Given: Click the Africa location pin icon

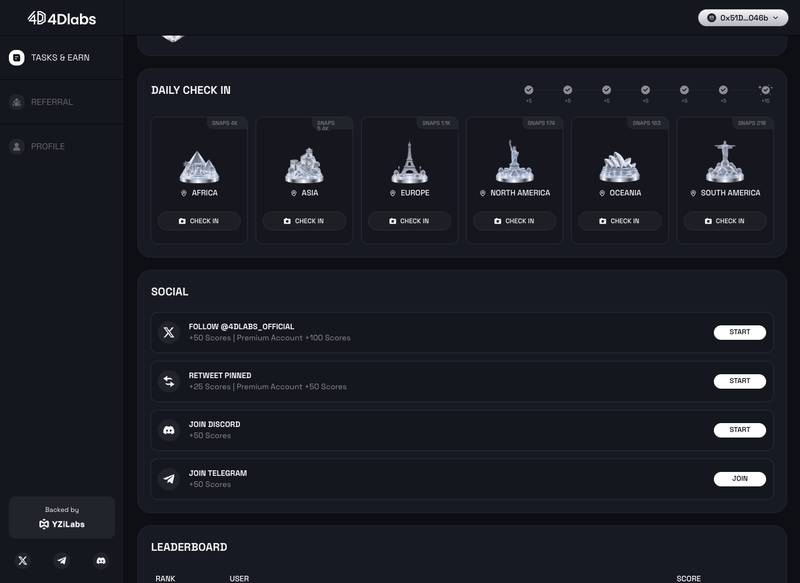Looking at the screenshot, I should point(184,193).
